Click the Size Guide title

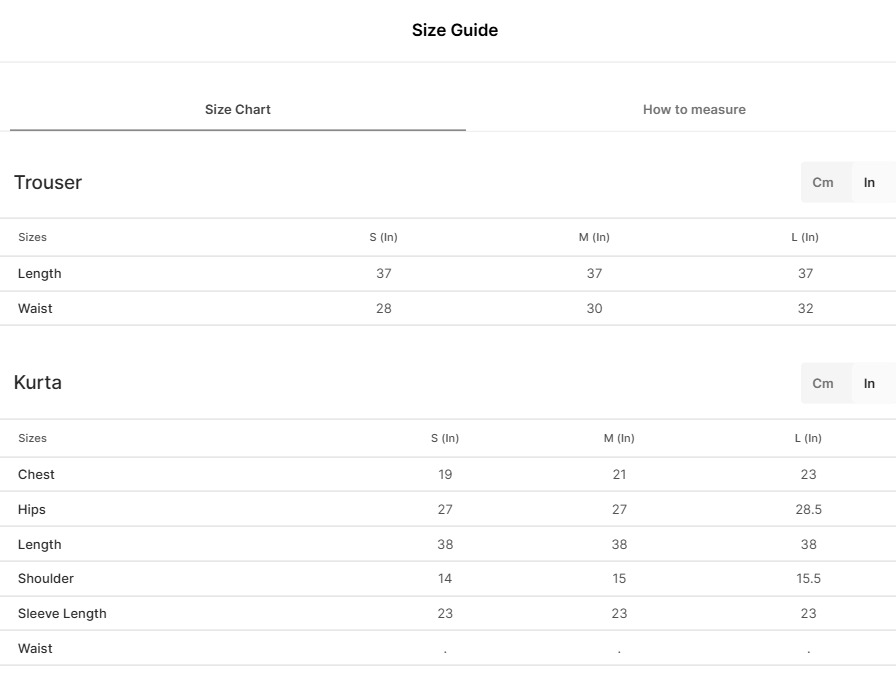[455, 30]
